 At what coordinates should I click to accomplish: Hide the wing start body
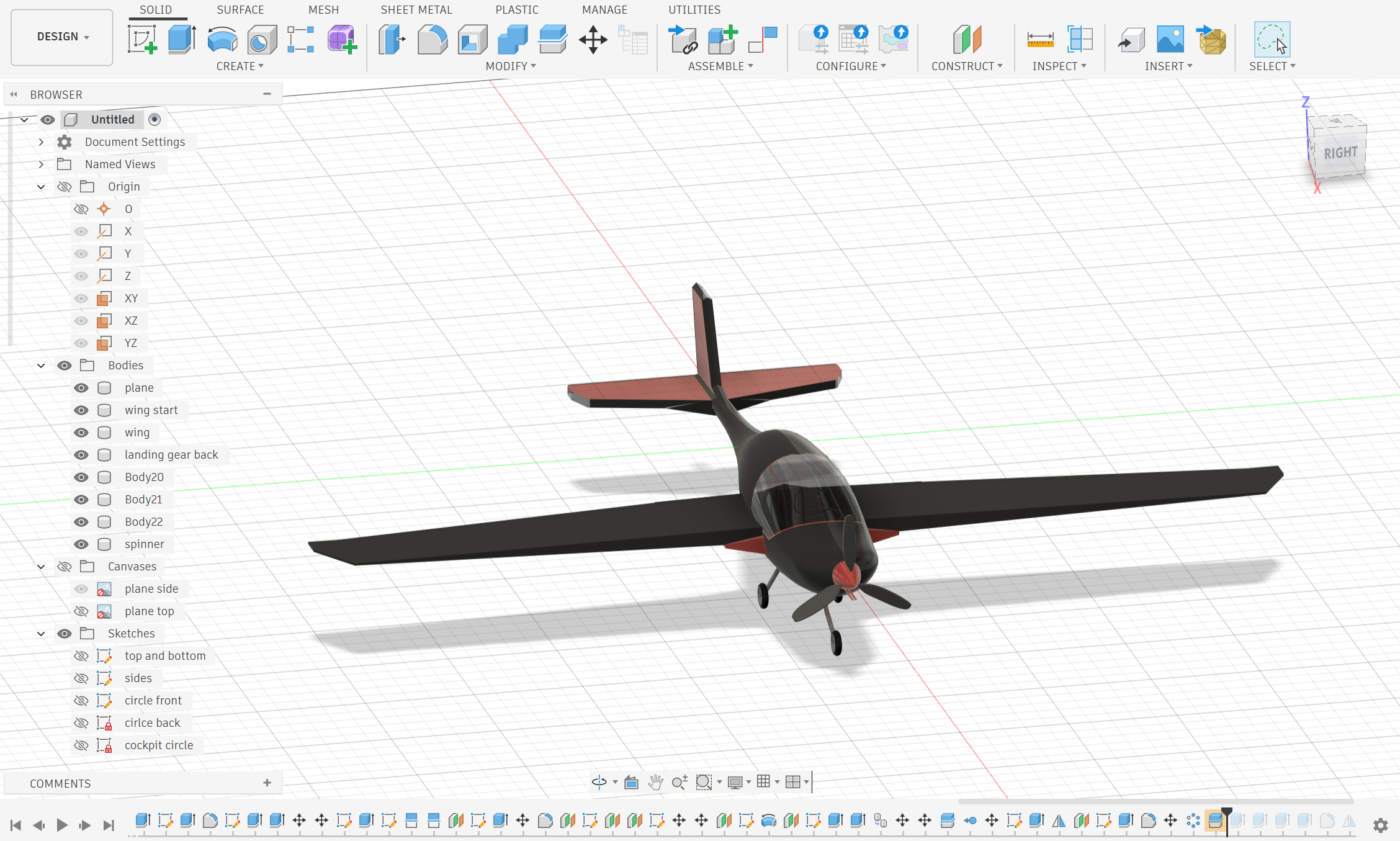pyautogui.click(x=81, y=410)
